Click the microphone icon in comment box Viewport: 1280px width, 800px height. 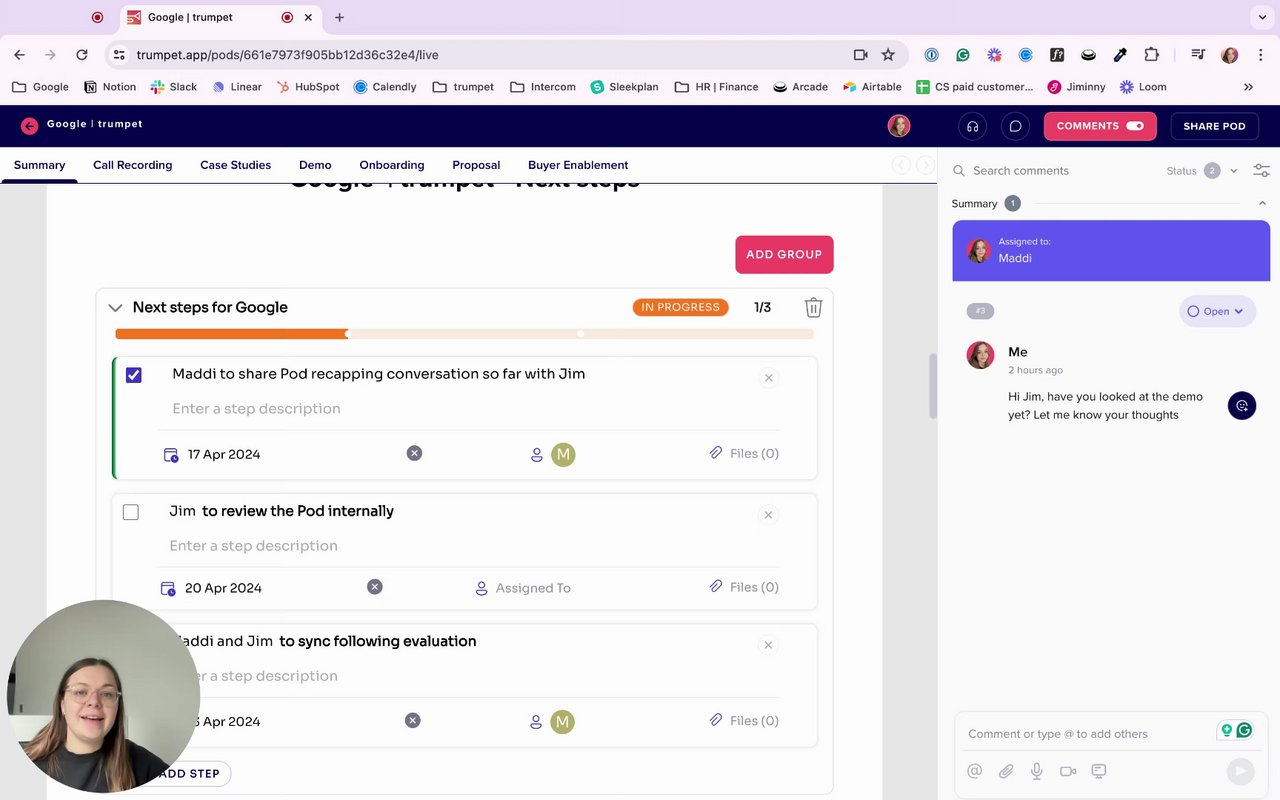(1037, 771)
